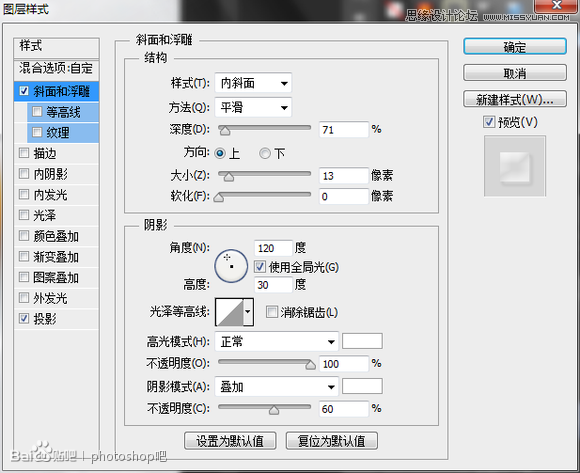Viewport: 580px width, 473px height.
Task: Click the angle field showing 120
Action: coord(273,248)
